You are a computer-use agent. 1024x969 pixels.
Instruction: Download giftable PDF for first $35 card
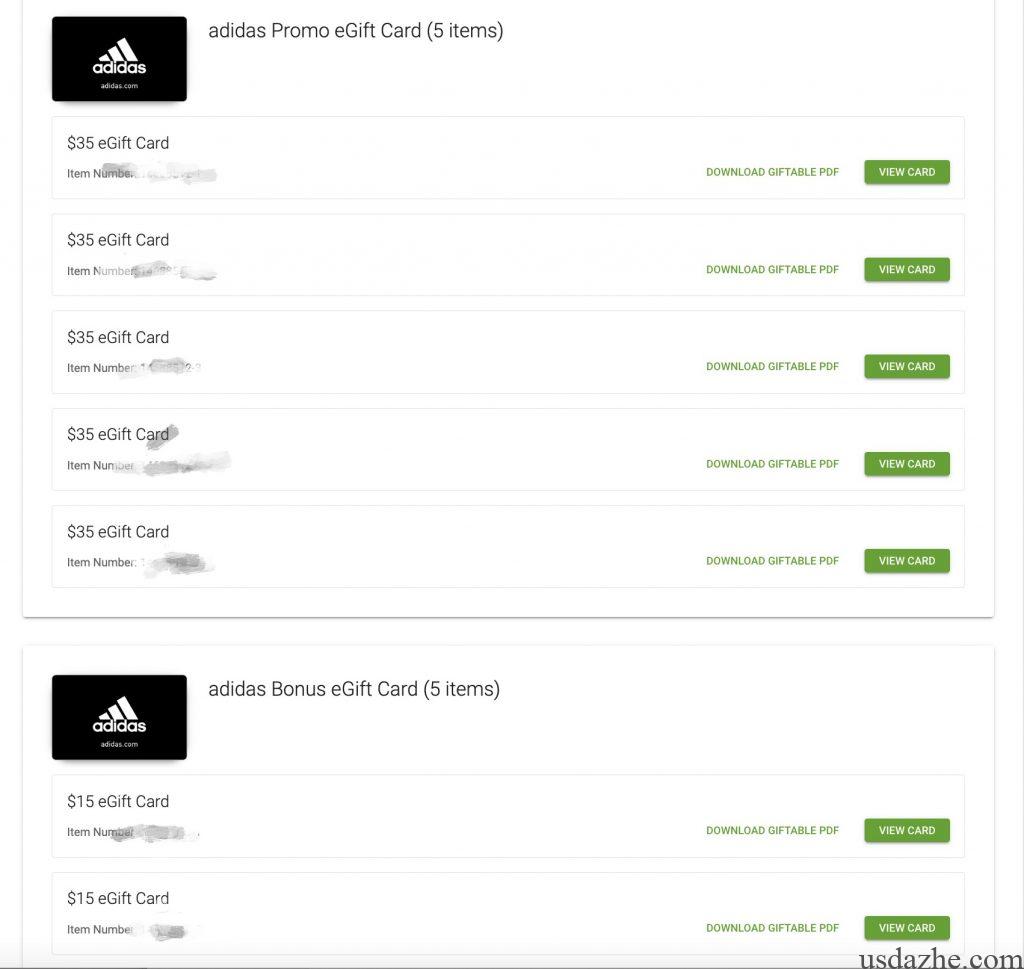[x=772, y=172]
